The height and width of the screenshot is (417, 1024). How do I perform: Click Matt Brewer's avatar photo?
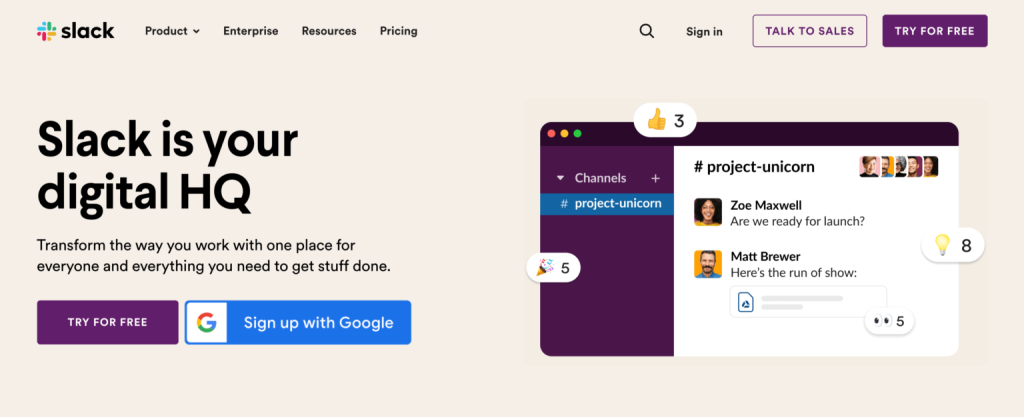[708, 264]
